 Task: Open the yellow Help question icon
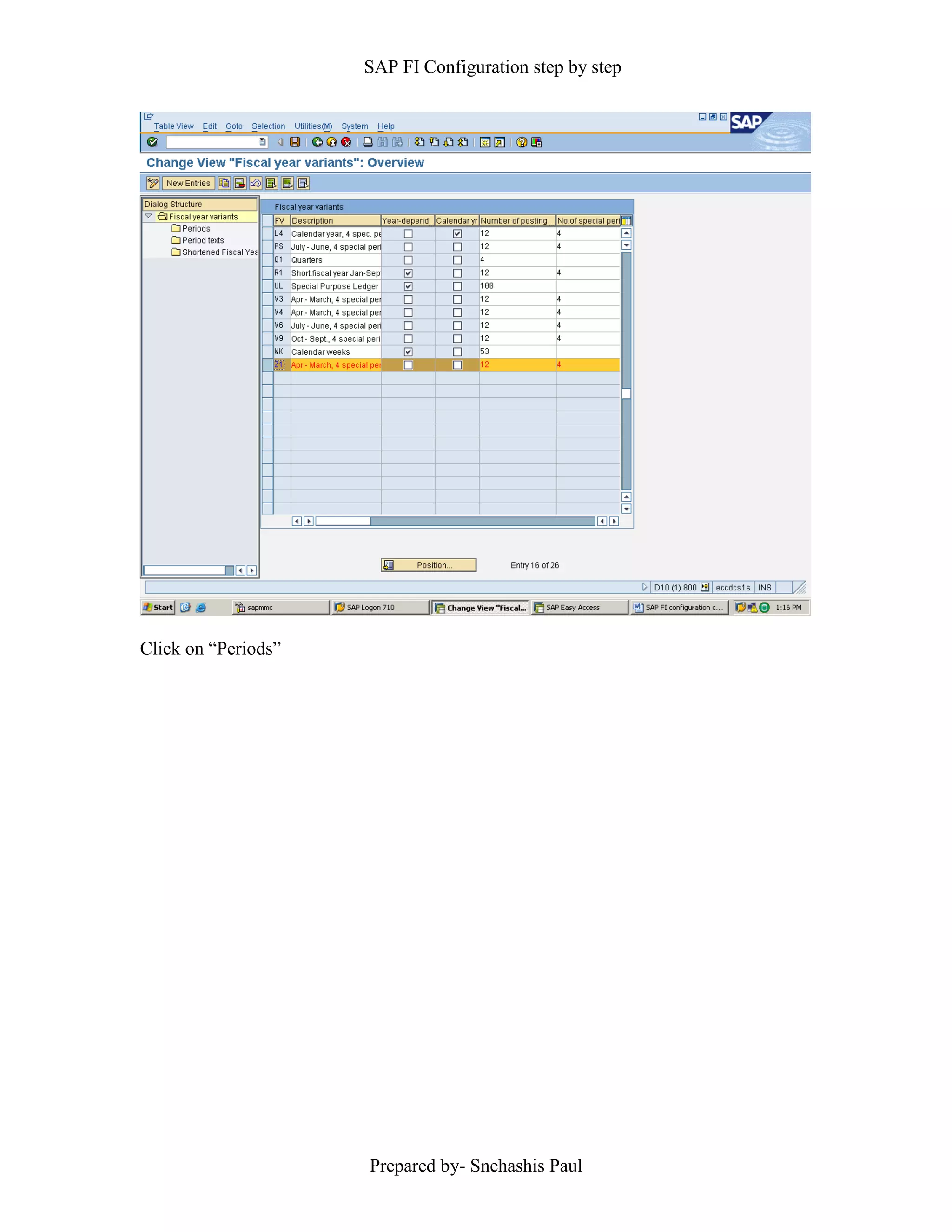tap(522, 142)
